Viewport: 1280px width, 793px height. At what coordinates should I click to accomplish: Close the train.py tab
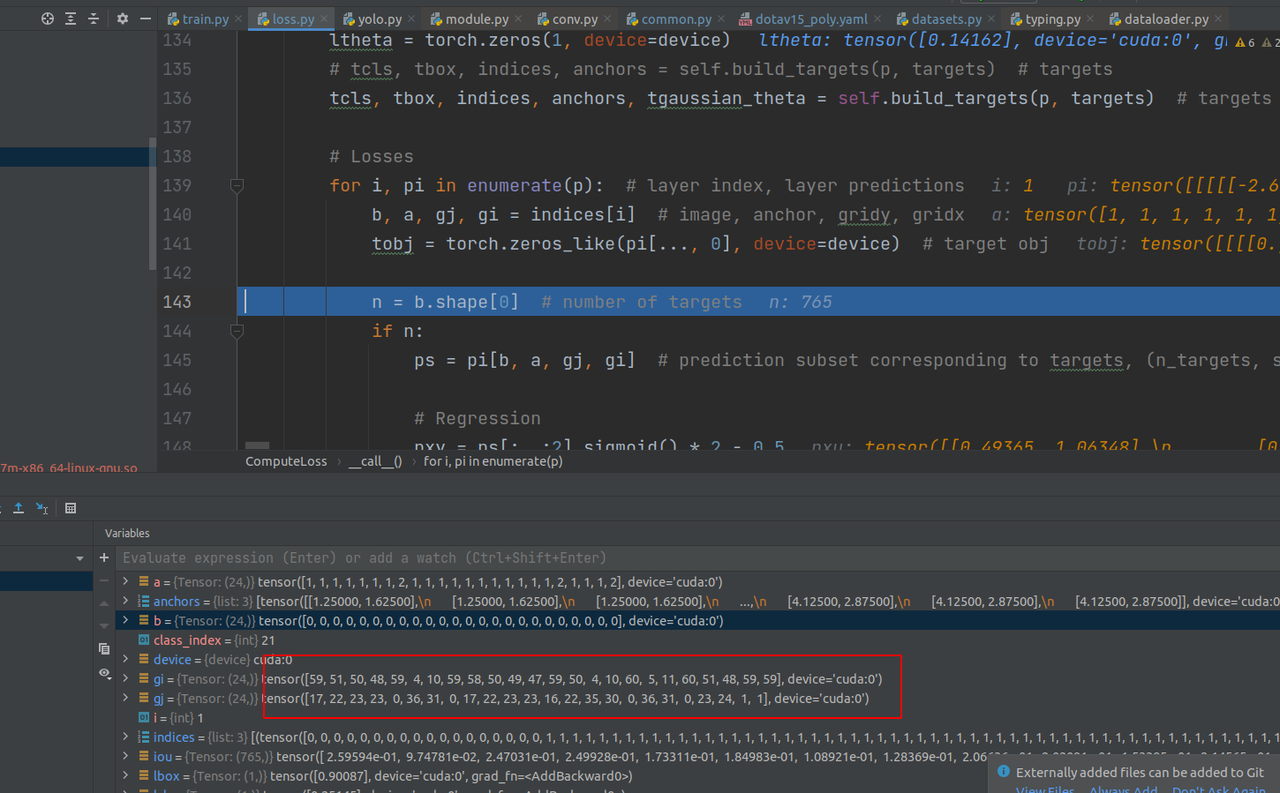(x=237, y=19)
